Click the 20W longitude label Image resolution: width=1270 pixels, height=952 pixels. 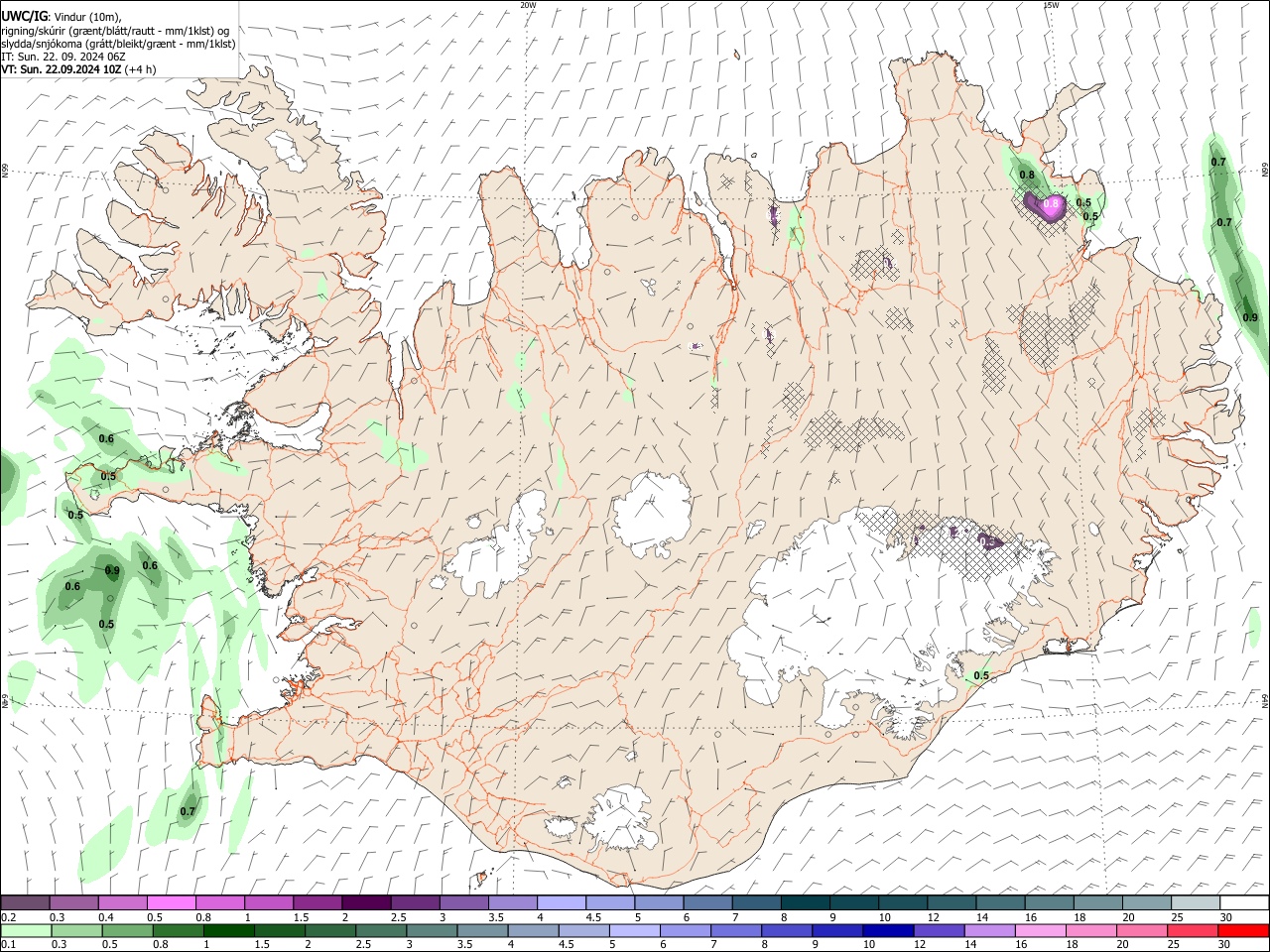point(528,5)
